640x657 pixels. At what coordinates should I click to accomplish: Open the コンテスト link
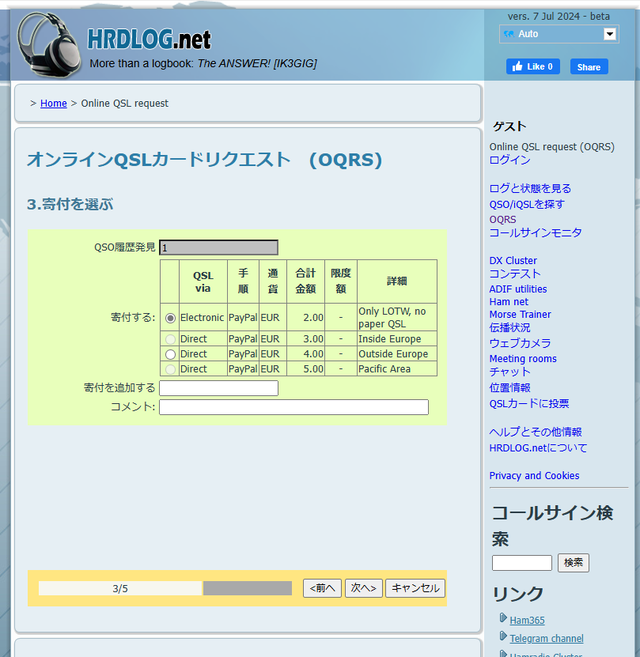[x=515, y=274]
